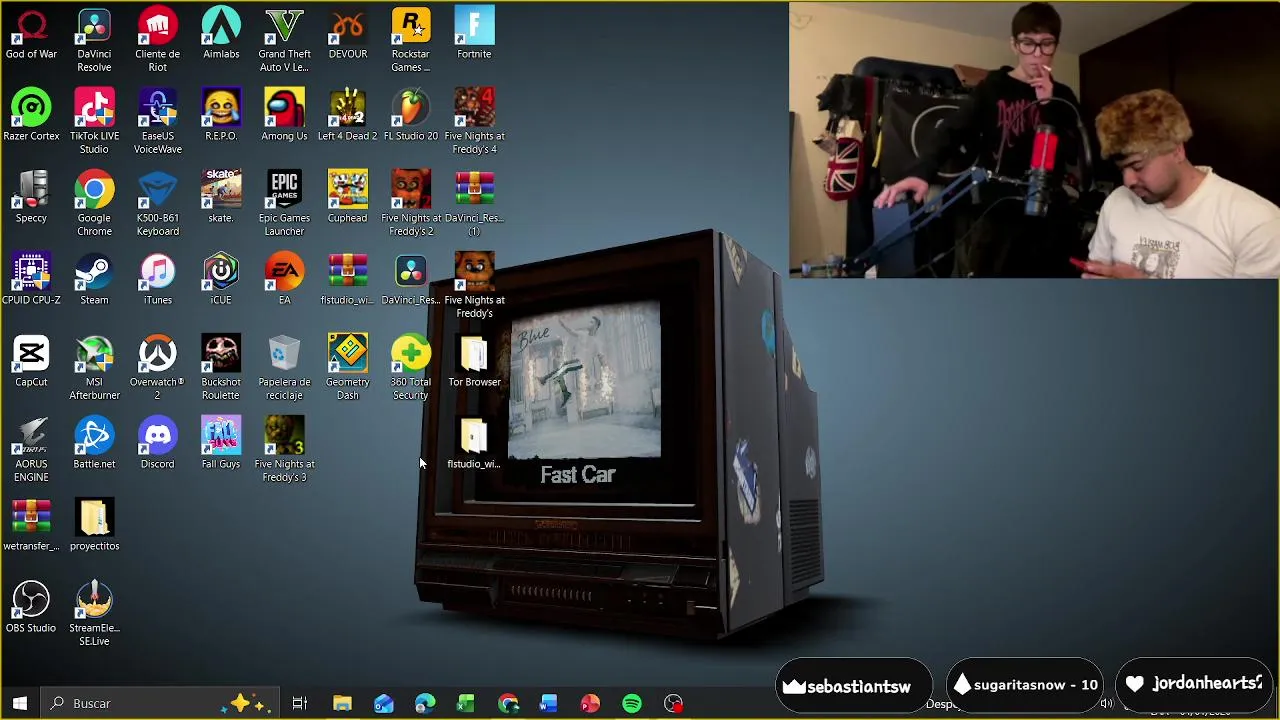Select the Fortnite desktop icon
The image size is (1280, 720).
(474, 34)
